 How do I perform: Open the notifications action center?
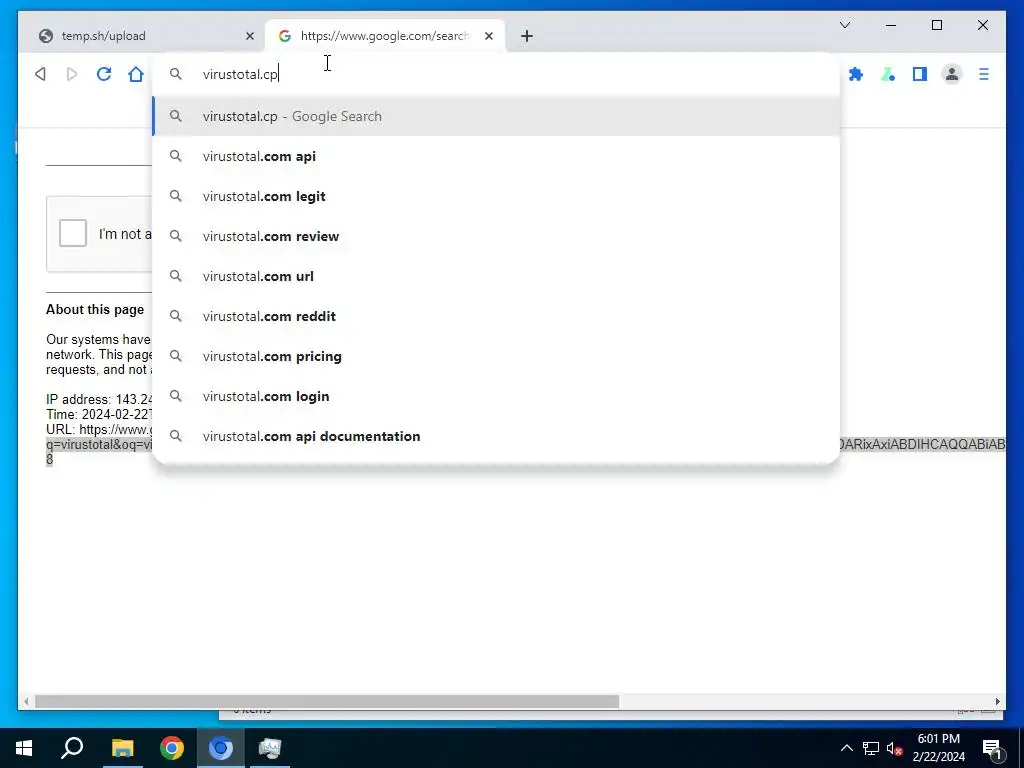(992, 749)
